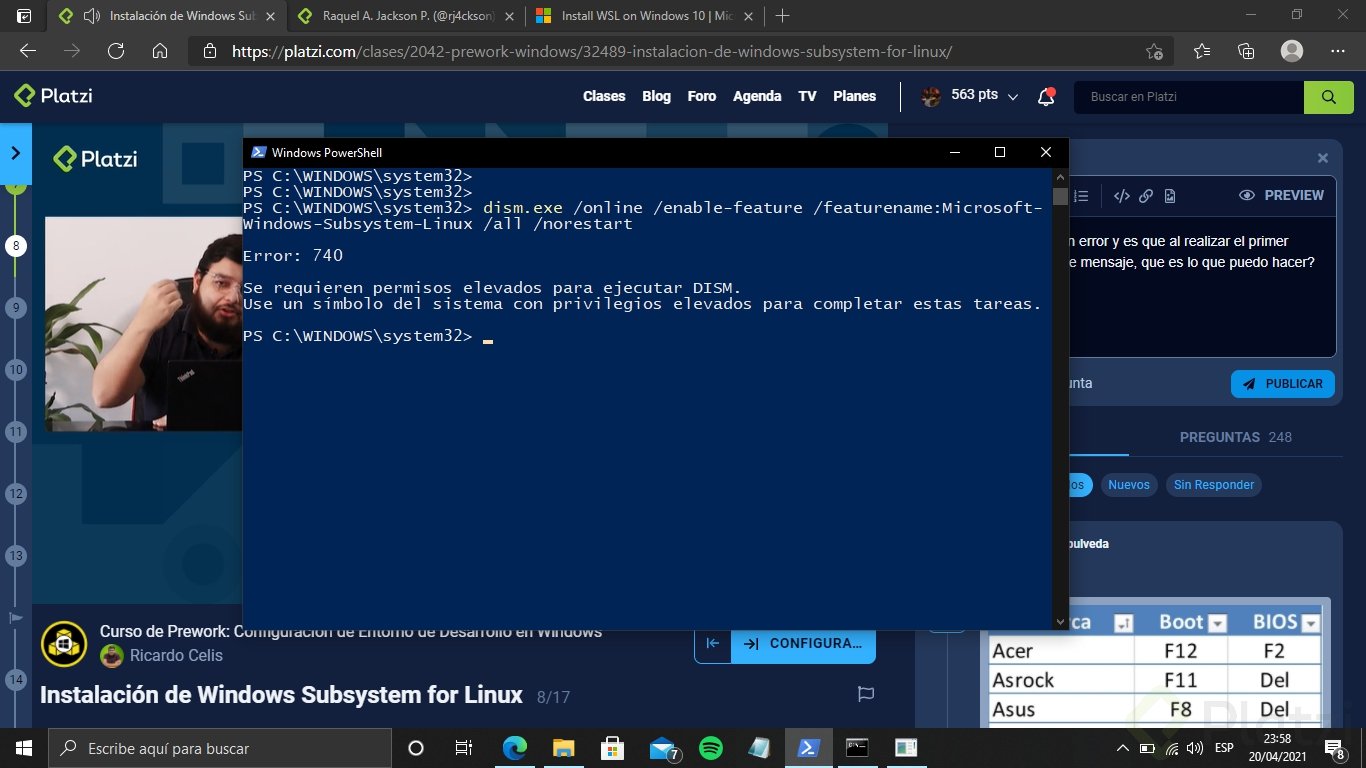Insert link in question editor
Screen dimensions: 1366x768
pos(1146,196)
